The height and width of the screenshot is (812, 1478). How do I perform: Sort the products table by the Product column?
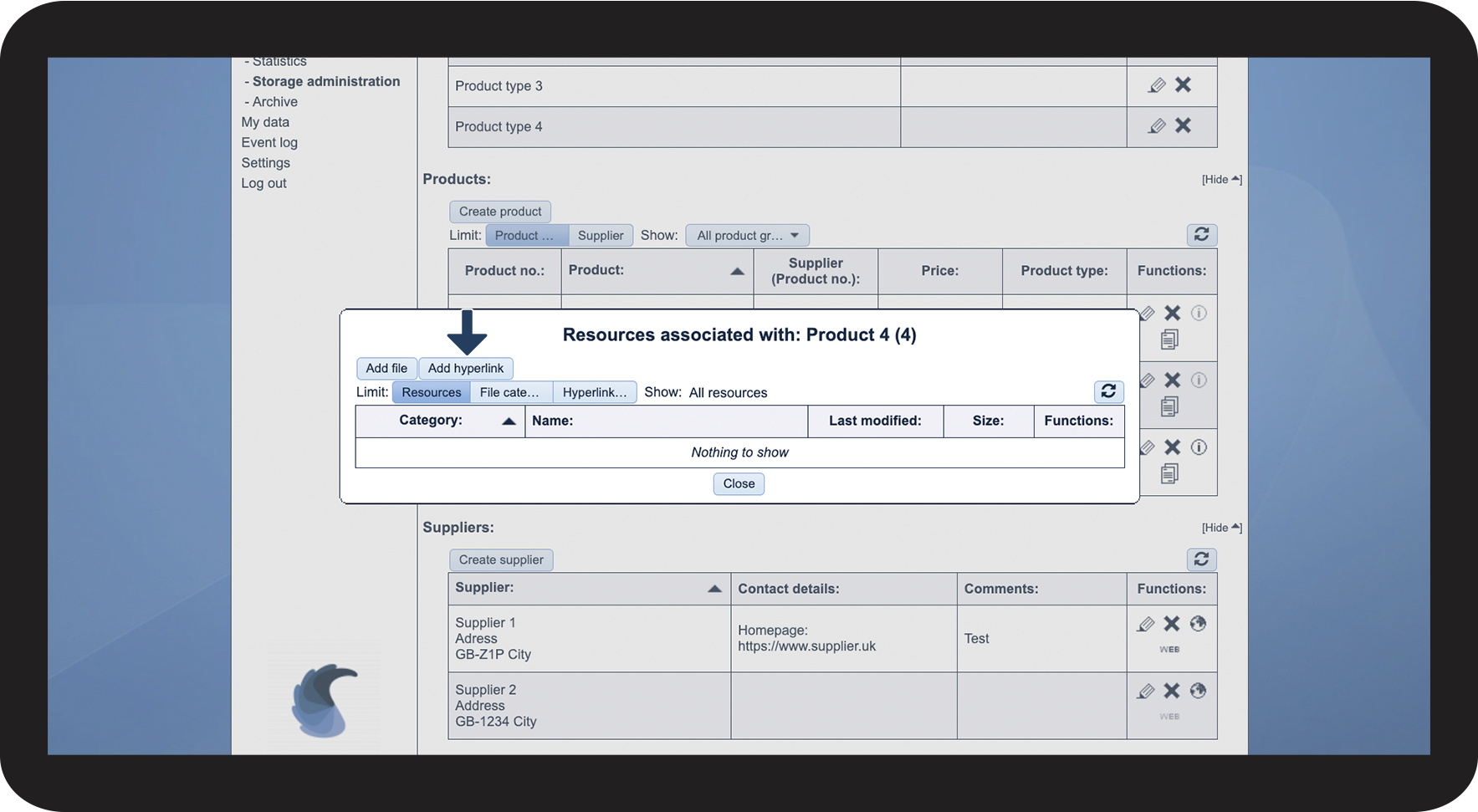[657, 270]
